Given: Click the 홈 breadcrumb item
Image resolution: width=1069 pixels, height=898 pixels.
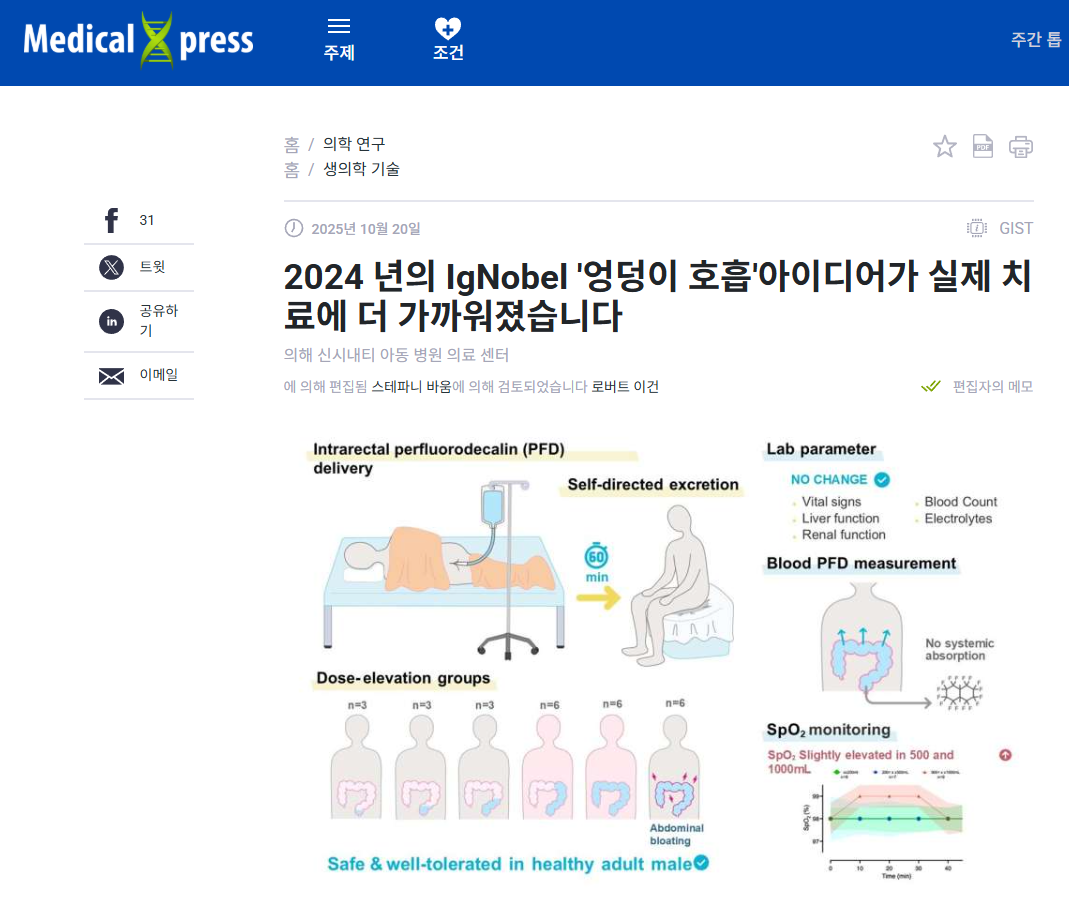Looking at the screenshot, I should (x=290, y=143).
